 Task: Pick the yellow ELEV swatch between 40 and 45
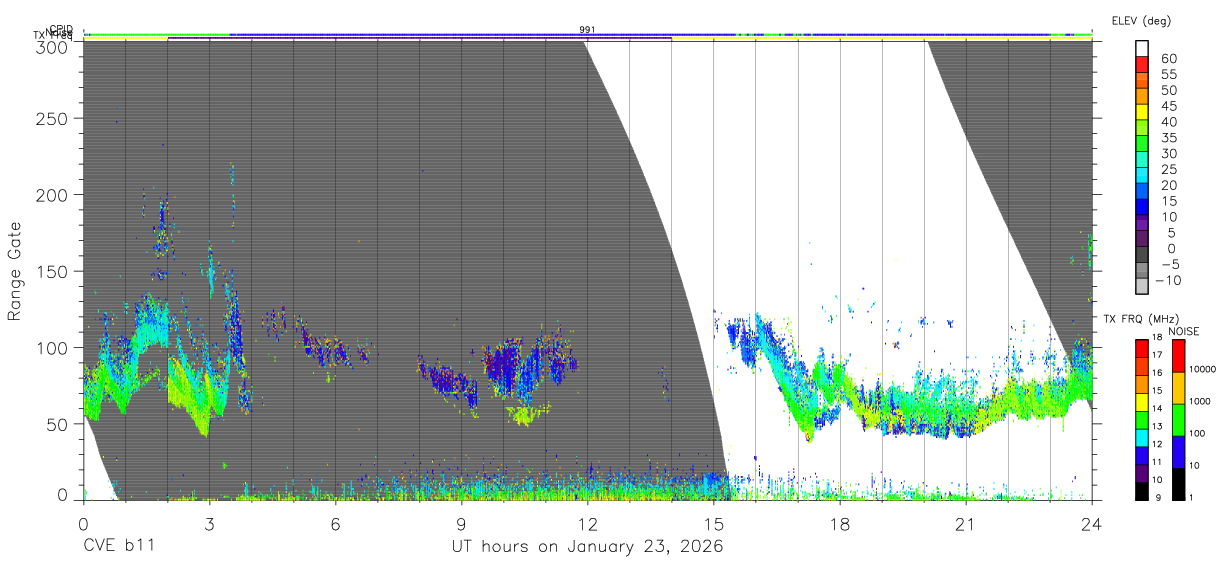1142,112
